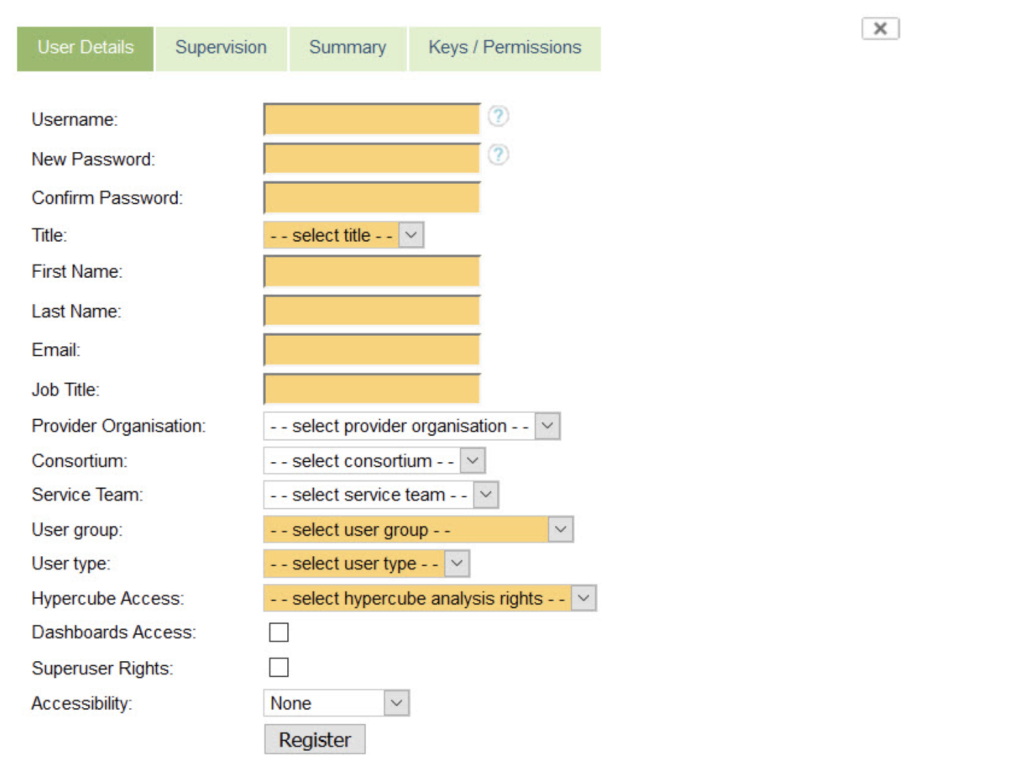Click into the Email text field
Viewport: 1024px width, 770px height.
pyautogui.click(x=372, y=350)
